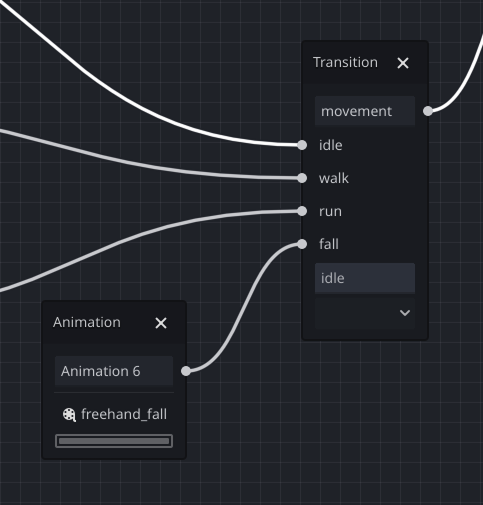Viewport: 483px width, 505px height.
Task: Select the Transition node title
Action: (x=345, y=62)
